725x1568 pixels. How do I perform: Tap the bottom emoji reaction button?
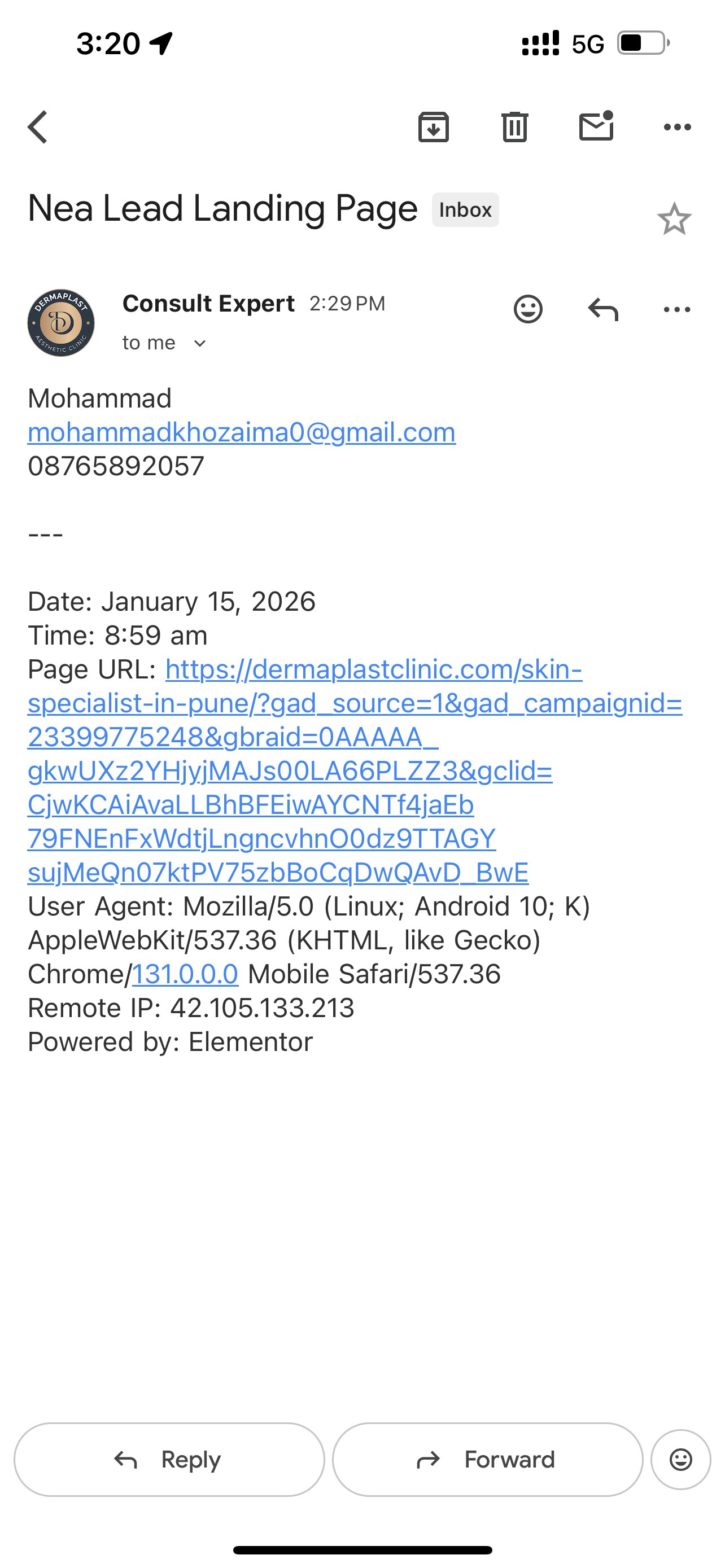[680, 1459]
